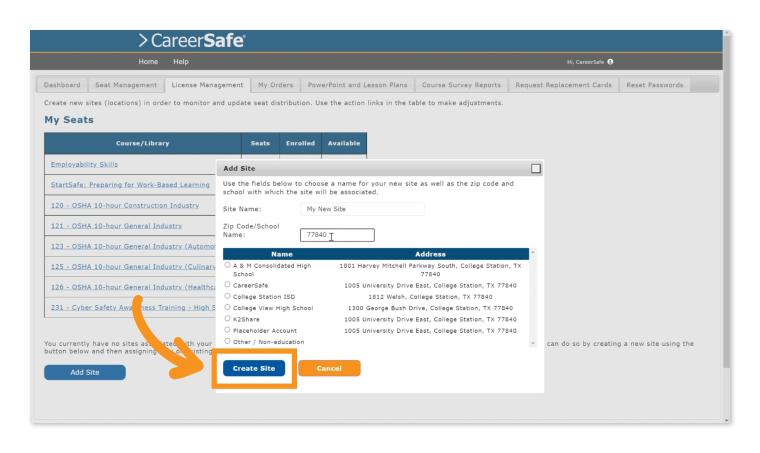Open the My Orders tab

click(x=275, y=85)
